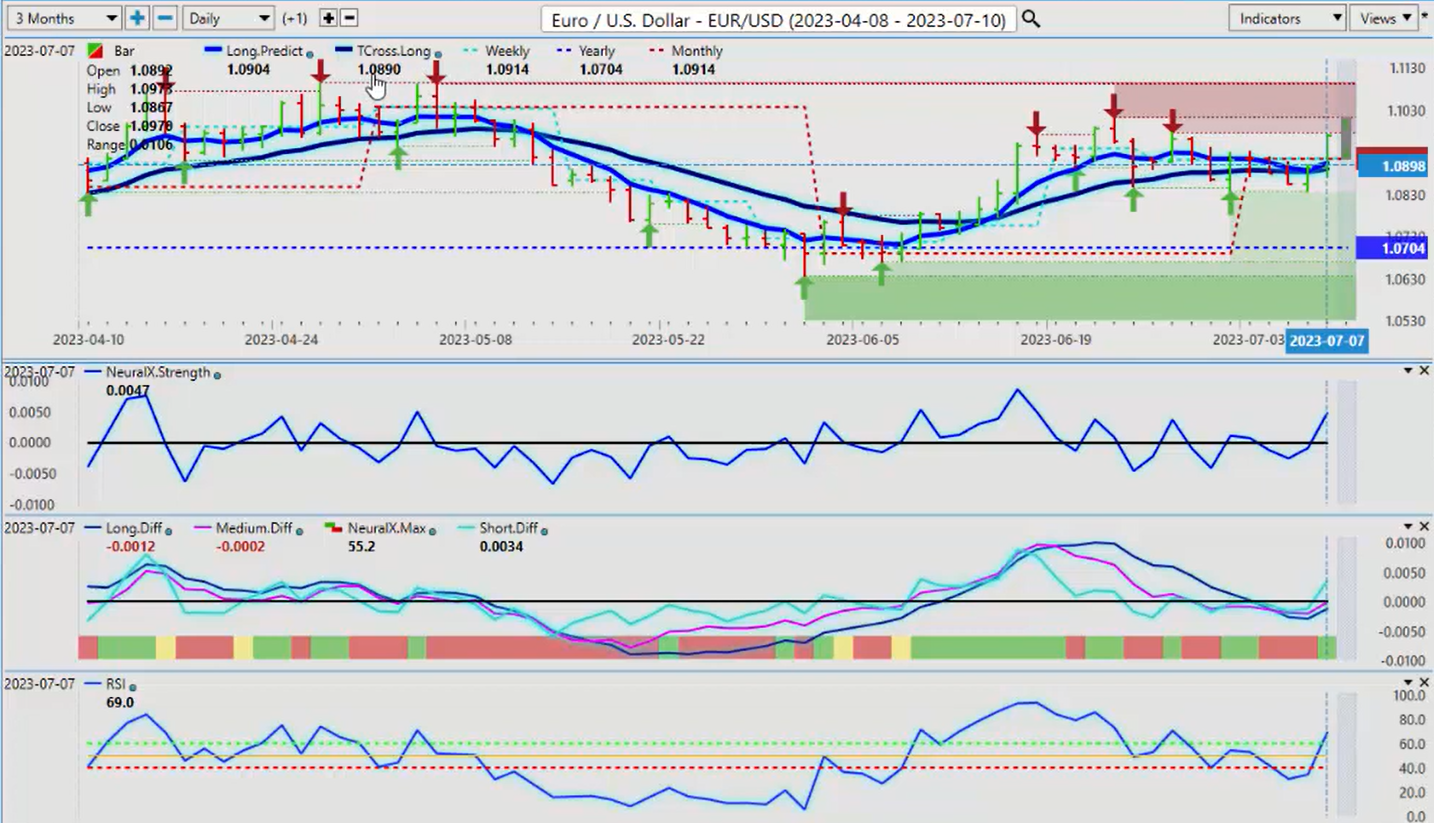Expand NeuralX.Strength panel options arrow
1434x823 pixels.
pyautogui.click(x=1408, y=370)
